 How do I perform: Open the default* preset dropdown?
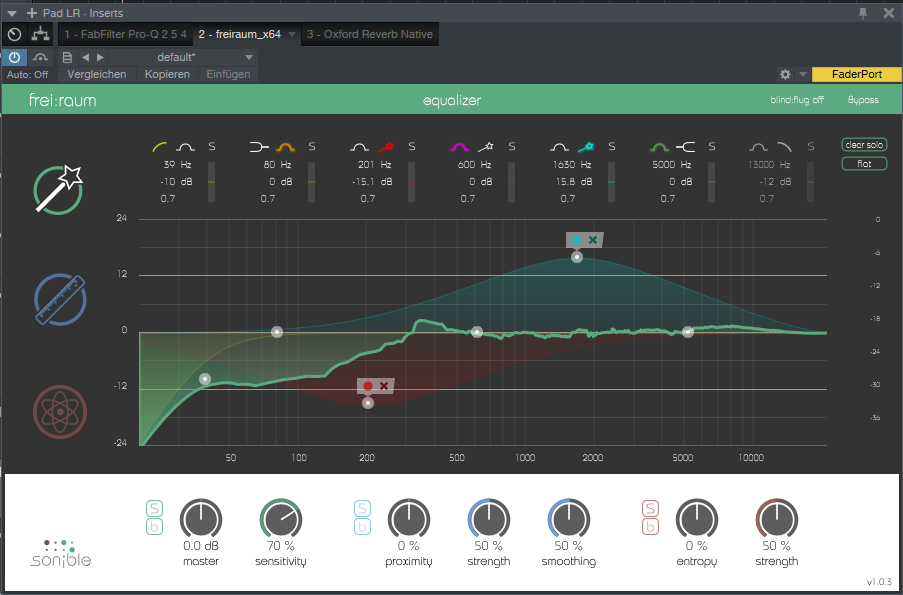pos(181,57)
